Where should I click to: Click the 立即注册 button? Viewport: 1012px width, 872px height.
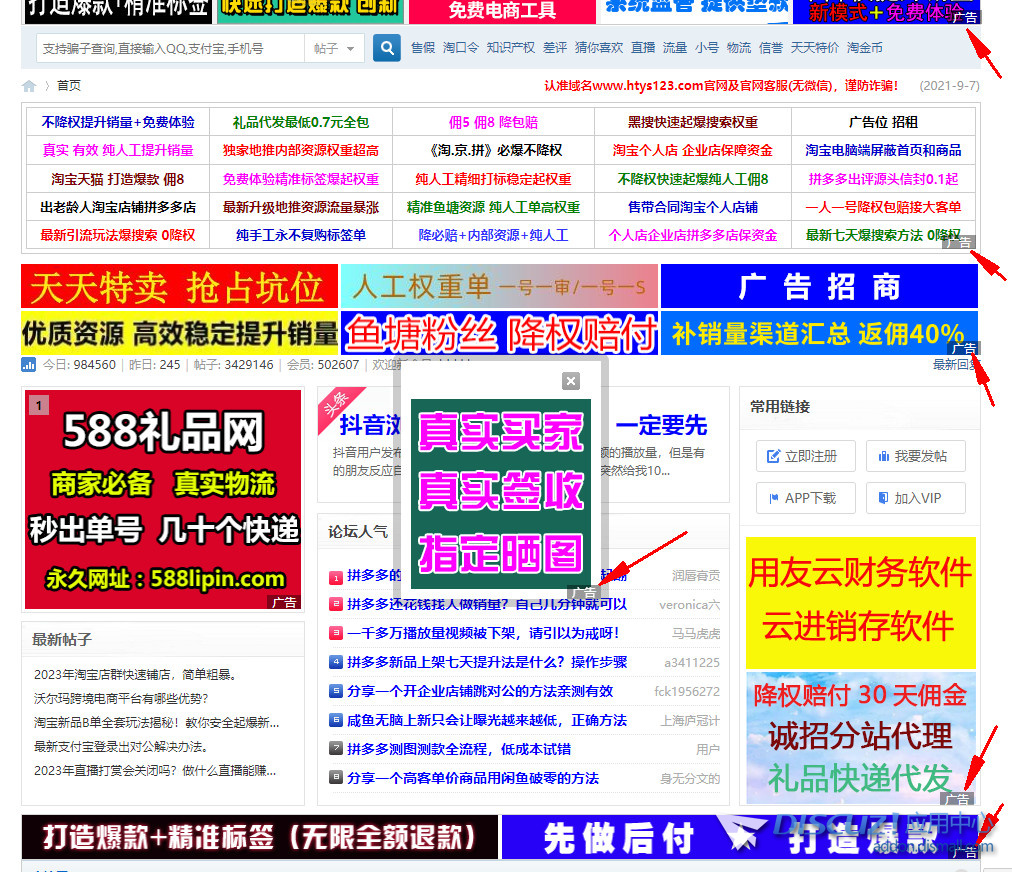point(805,456)
